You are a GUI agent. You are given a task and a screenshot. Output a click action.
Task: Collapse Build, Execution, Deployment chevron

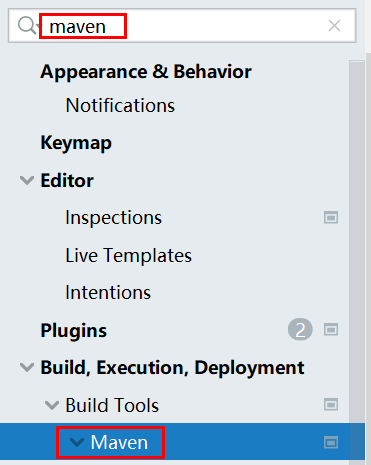click(27, 367)
